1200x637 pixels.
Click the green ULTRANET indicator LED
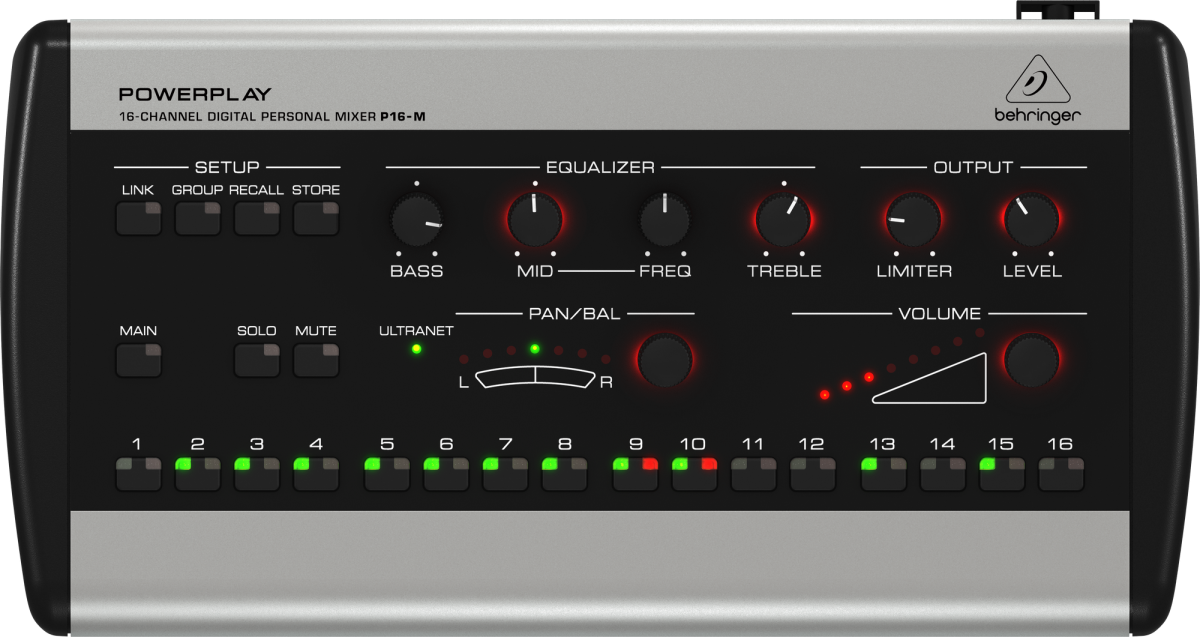pos(416,349)
